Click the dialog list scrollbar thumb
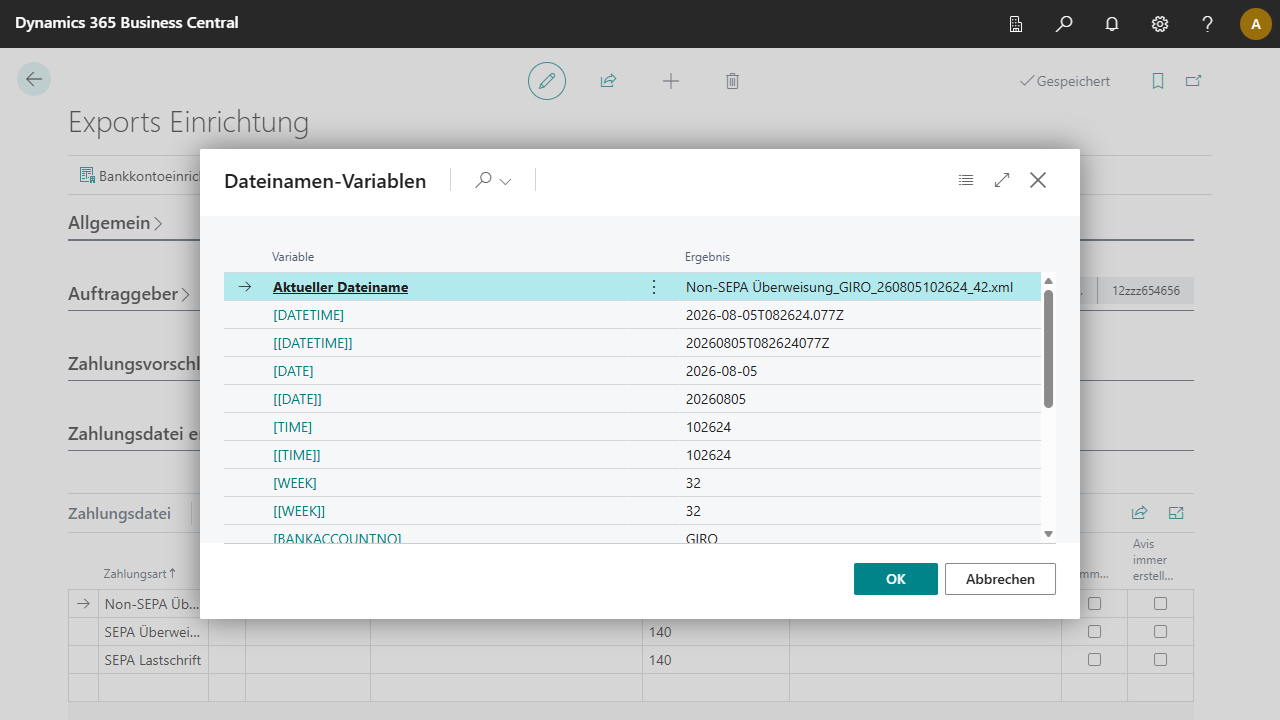The image size is (1280, 720). [1048, 349]
